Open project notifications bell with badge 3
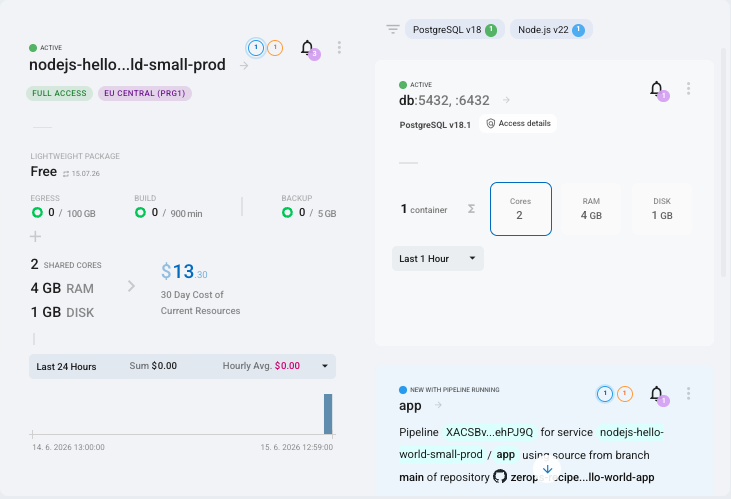This screenshot has width=731, height=499. click(307, 48)
